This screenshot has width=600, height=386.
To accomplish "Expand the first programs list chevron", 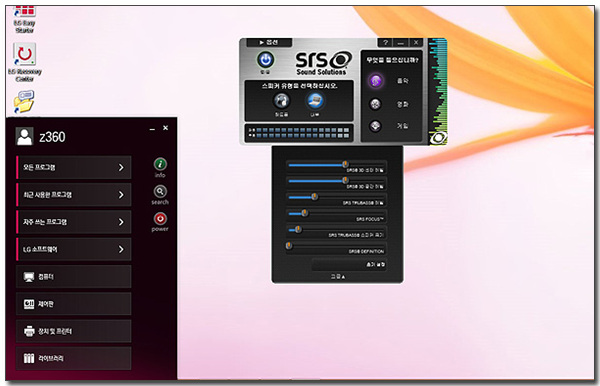I will [121, 167].
